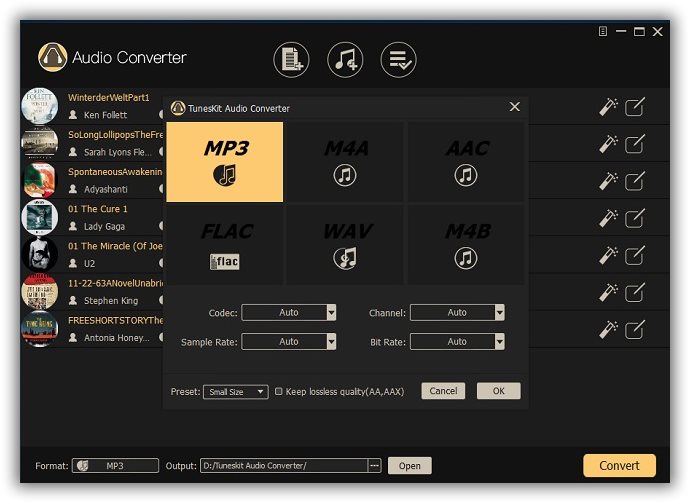The width and height of the screenshot is (690, 503).
Task: Click the Lady Gaga artist text
Action: [104, 226]
